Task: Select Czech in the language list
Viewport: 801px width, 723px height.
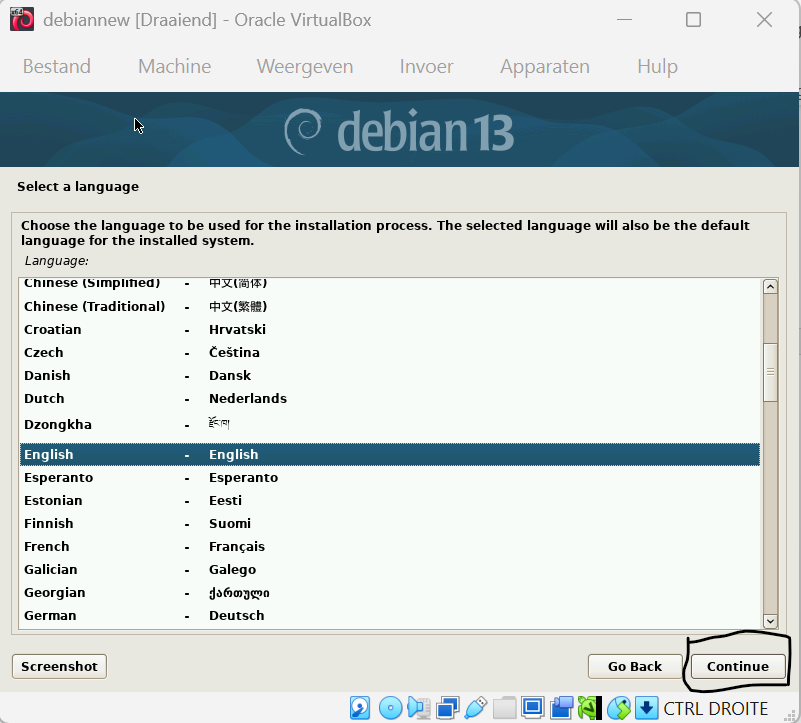Action: click(390, 353)
